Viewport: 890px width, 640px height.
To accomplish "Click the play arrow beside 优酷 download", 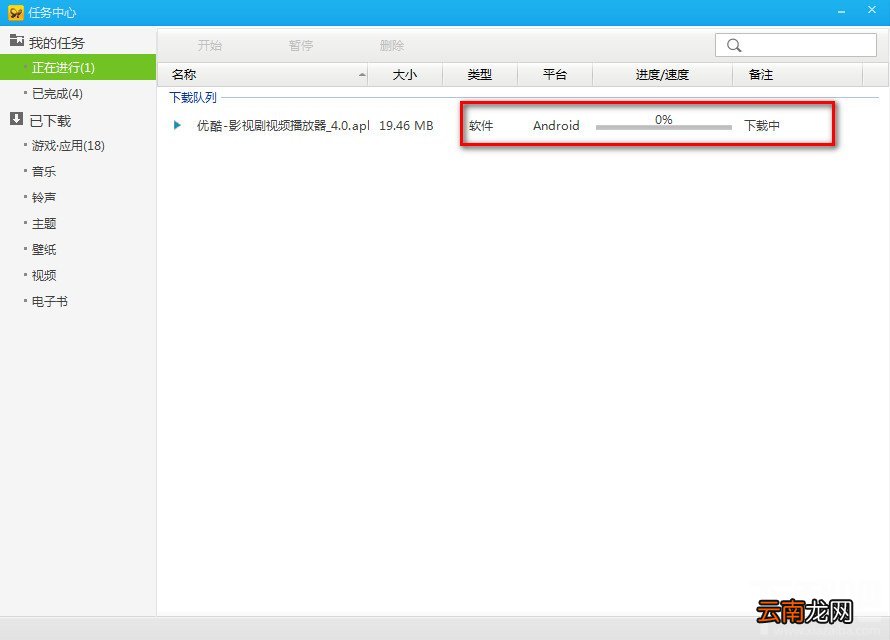I will [177, 125].
